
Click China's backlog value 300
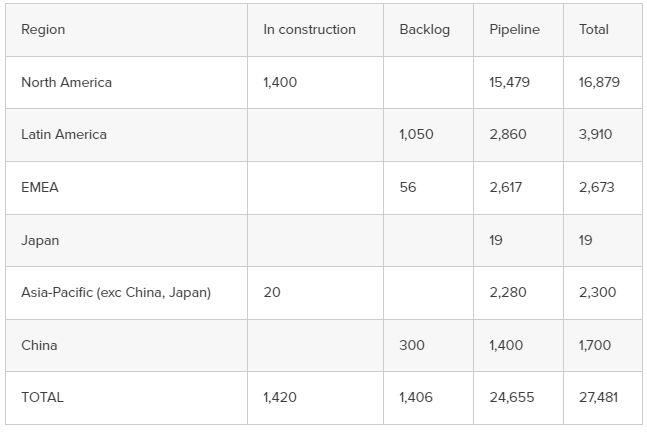412,345
